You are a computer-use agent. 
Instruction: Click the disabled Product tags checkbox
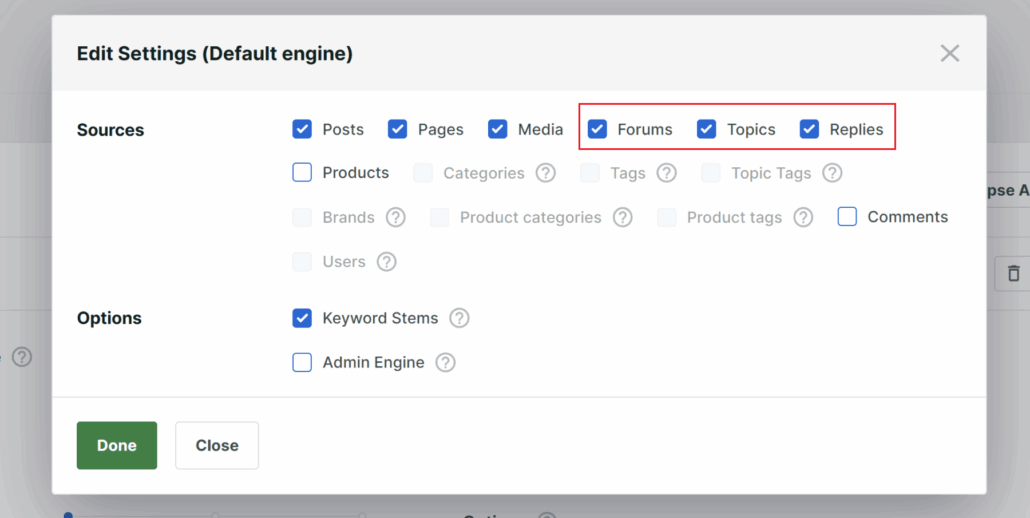tap(667, 217)
